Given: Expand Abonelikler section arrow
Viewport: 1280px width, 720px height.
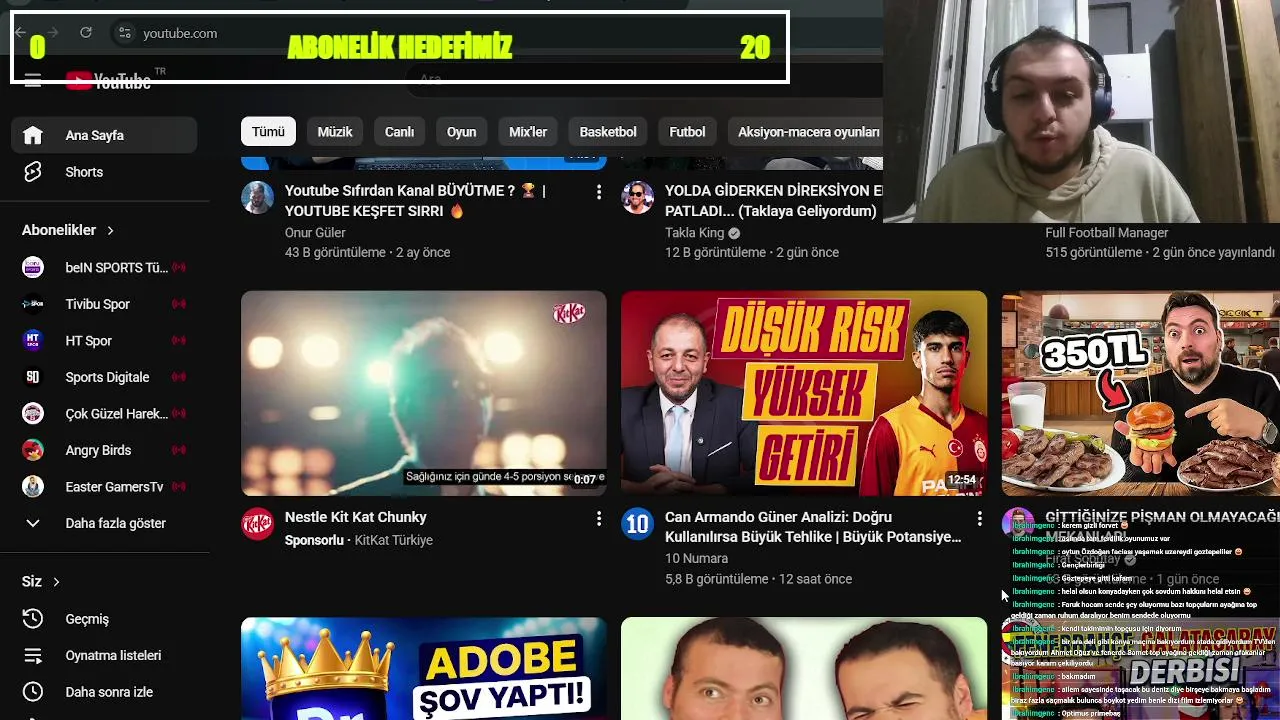Looking at the screenshot, I should tap(110, 230).
